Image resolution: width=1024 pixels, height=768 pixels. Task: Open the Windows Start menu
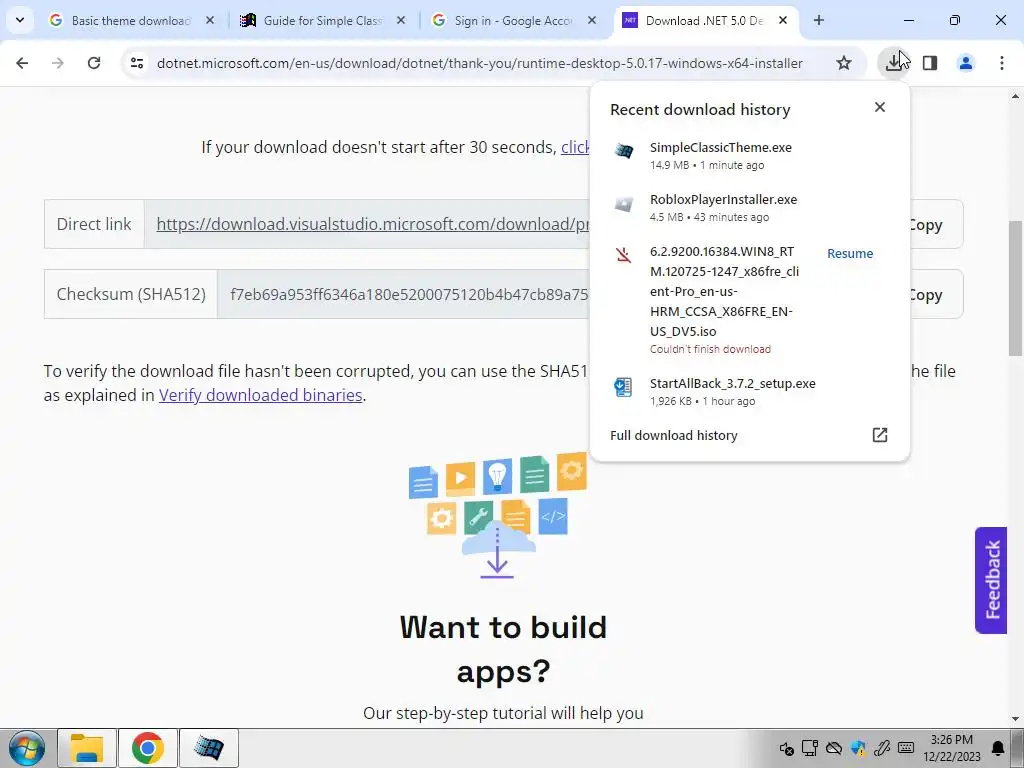coord(27,748)
